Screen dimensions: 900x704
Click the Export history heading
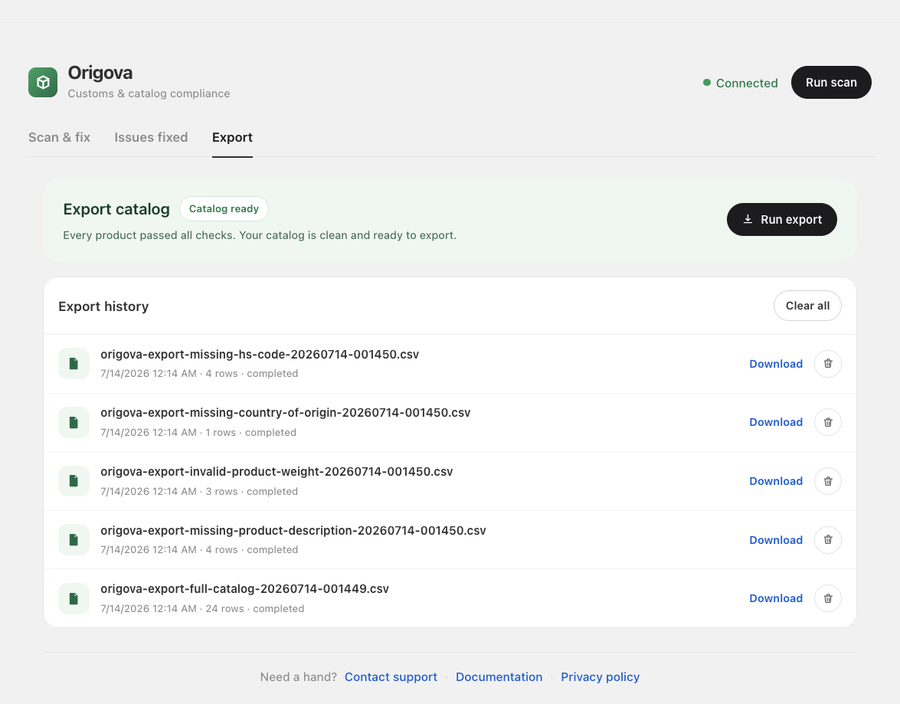[x=103, y=306]
